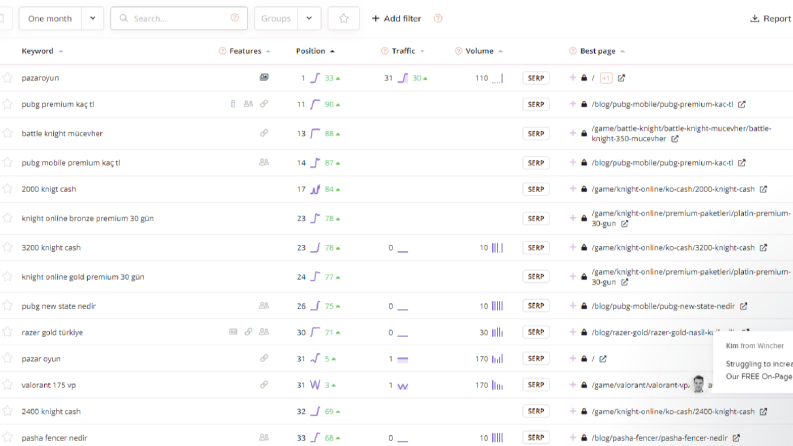The height and width of the screenshot is (446, 793).
Task: Sort by Position column
Action: pyautogui.click(x=315, y=51)
